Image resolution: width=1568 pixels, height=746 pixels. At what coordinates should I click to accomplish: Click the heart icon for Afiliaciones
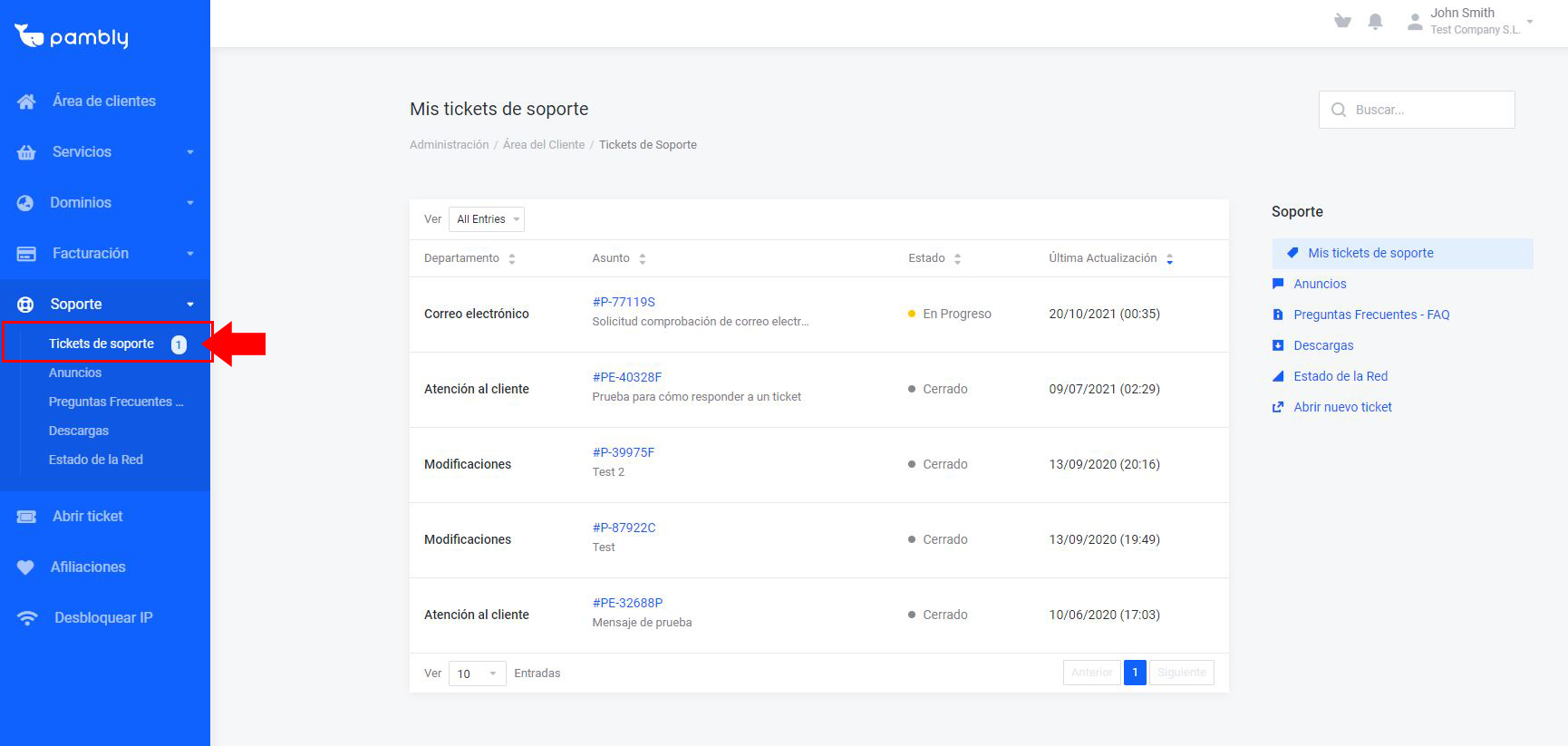(x=25, y=567)
